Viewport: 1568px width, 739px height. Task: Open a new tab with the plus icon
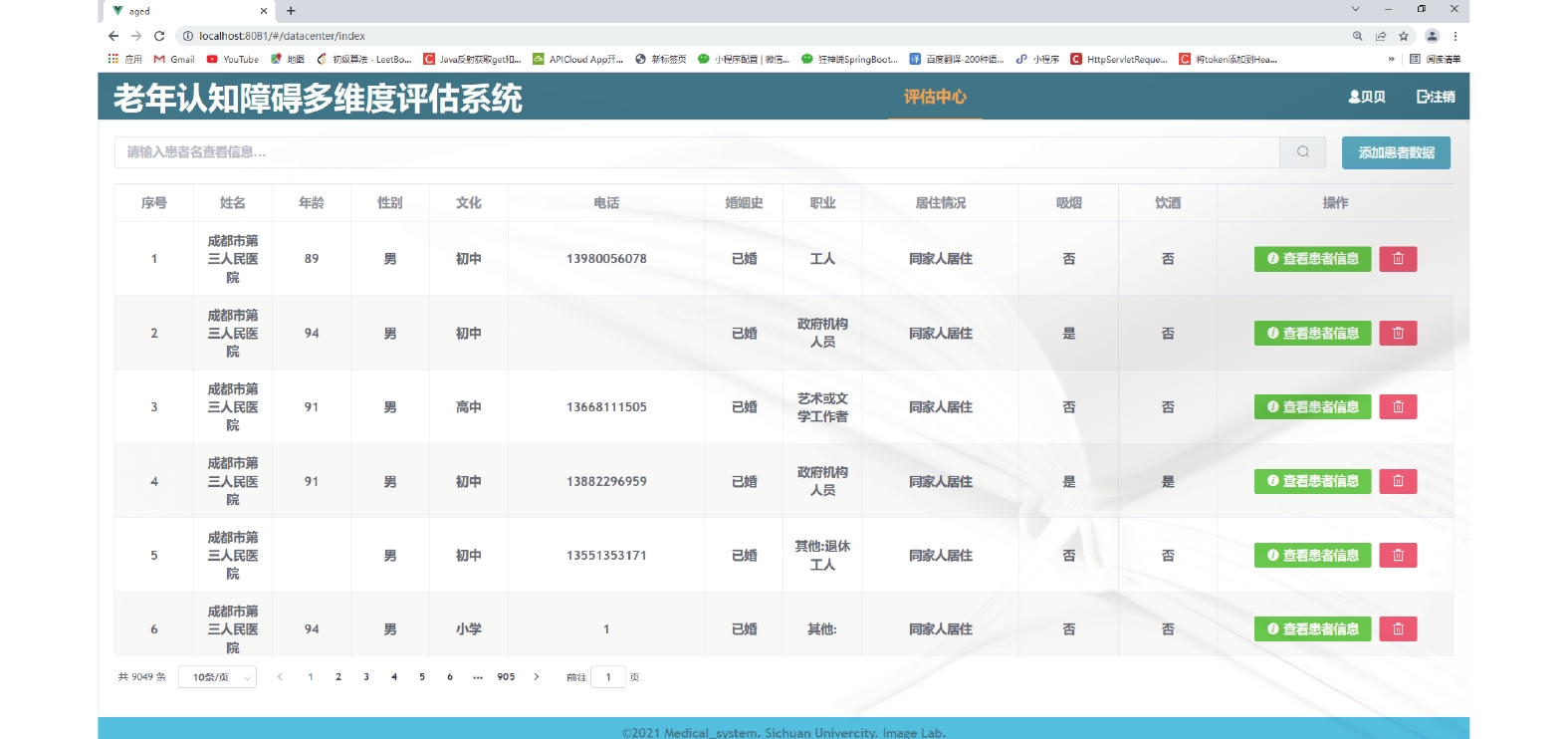[291, 11]
